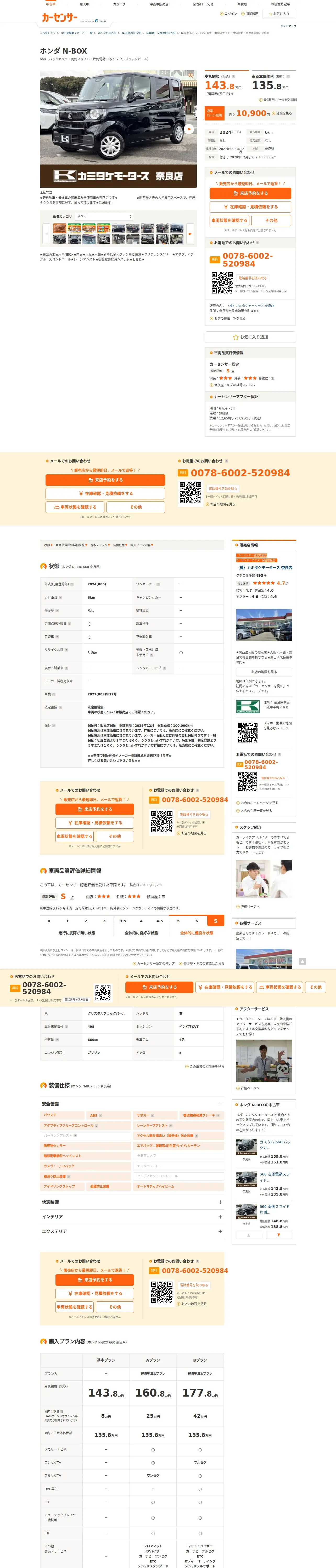Show previous gallery thumbnails with the left arrow
Image resolution: width=336 pixels, height=1568 pixels.
click(x=46, y=234)
